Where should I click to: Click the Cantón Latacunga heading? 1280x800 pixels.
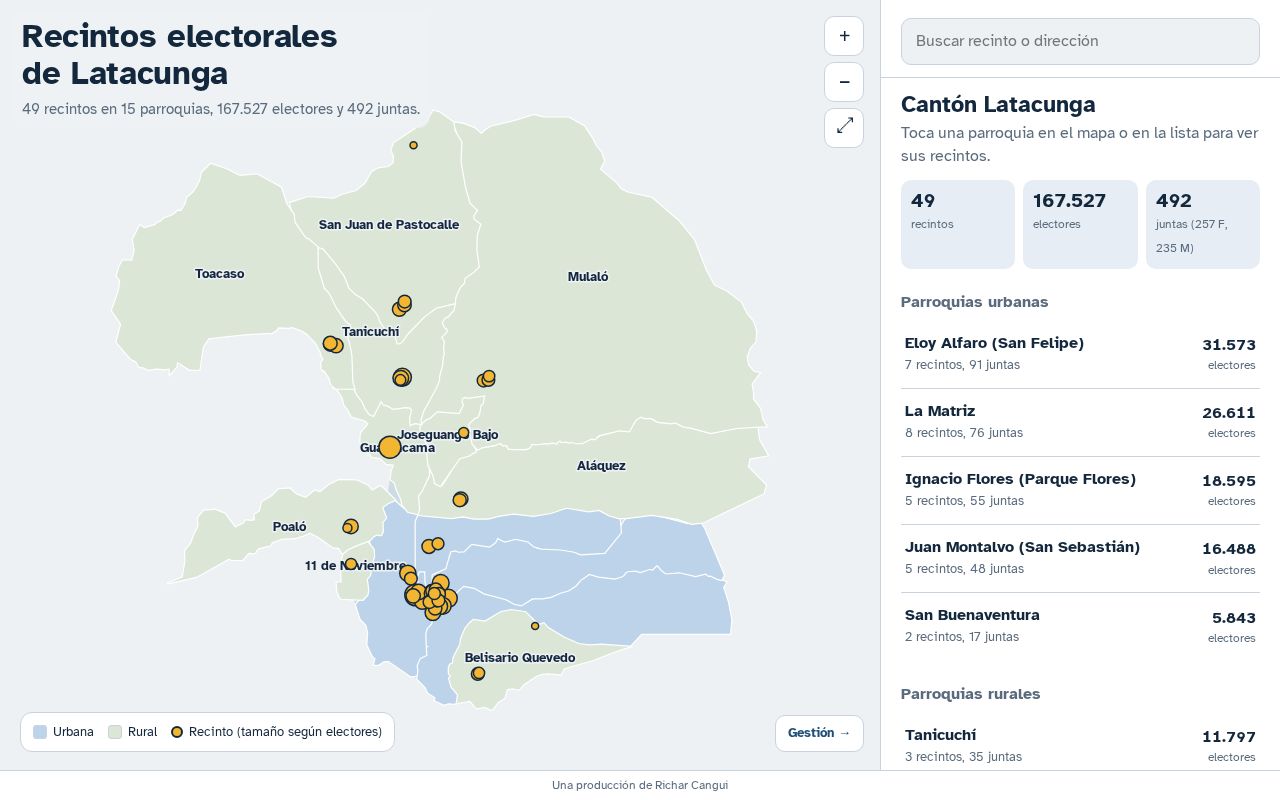998,104
